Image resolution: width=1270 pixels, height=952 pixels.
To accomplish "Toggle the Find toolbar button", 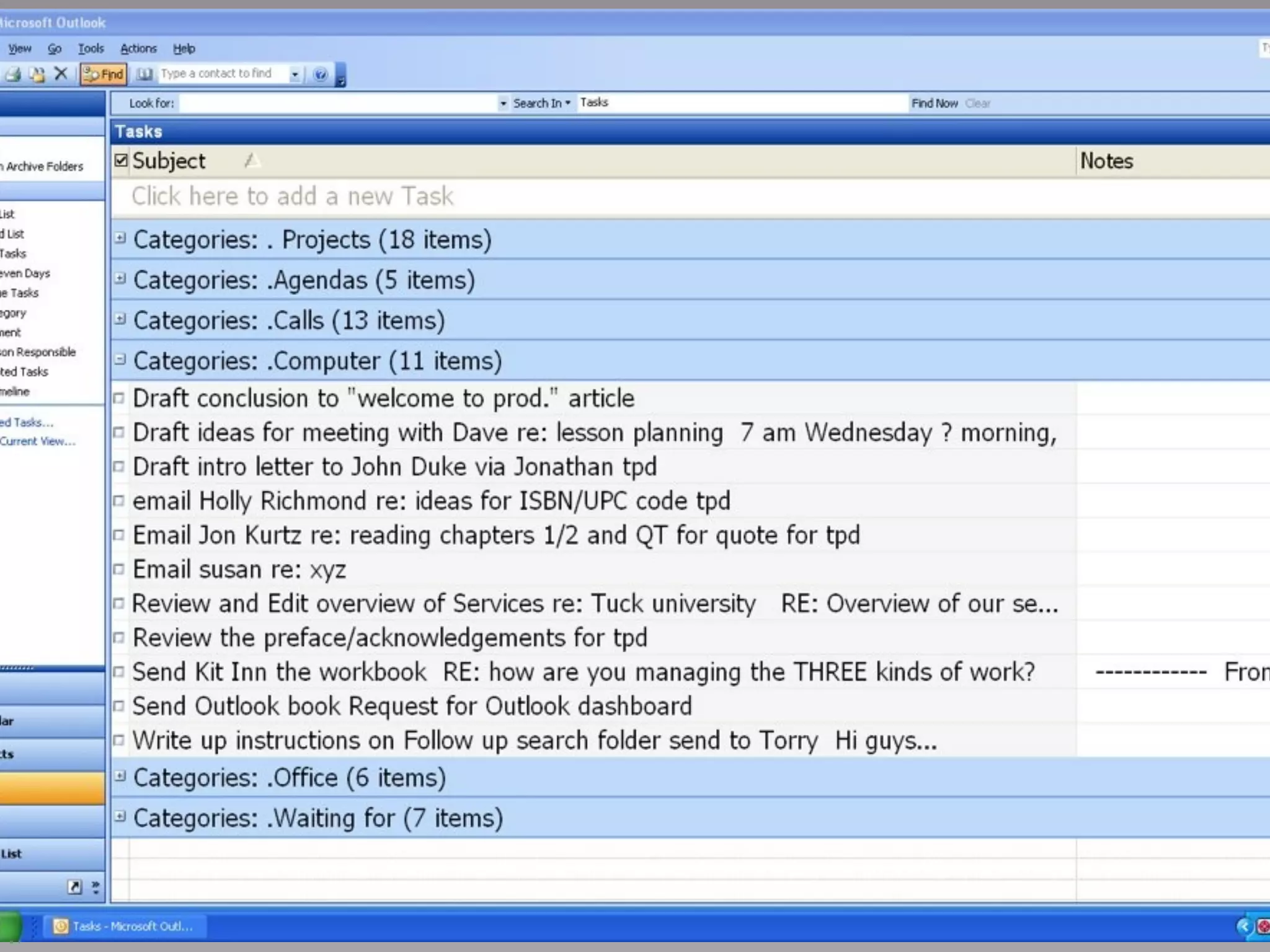I will point(104,74).
